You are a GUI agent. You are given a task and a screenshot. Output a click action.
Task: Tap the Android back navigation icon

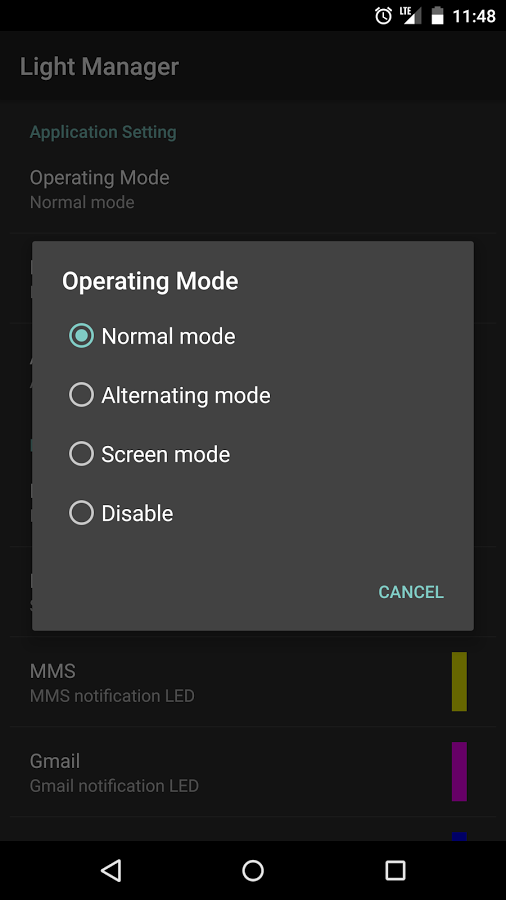111,870
